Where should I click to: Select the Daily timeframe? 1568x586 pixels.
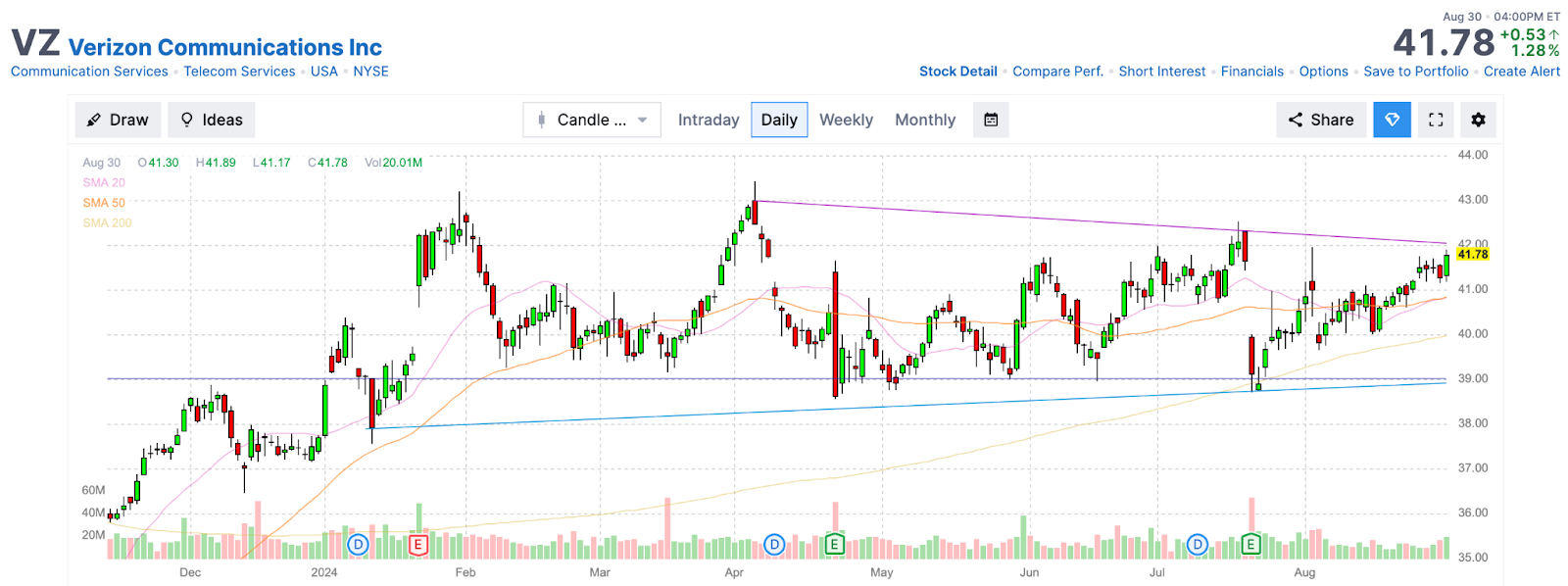pyautogui.click(x=779, y=120)
